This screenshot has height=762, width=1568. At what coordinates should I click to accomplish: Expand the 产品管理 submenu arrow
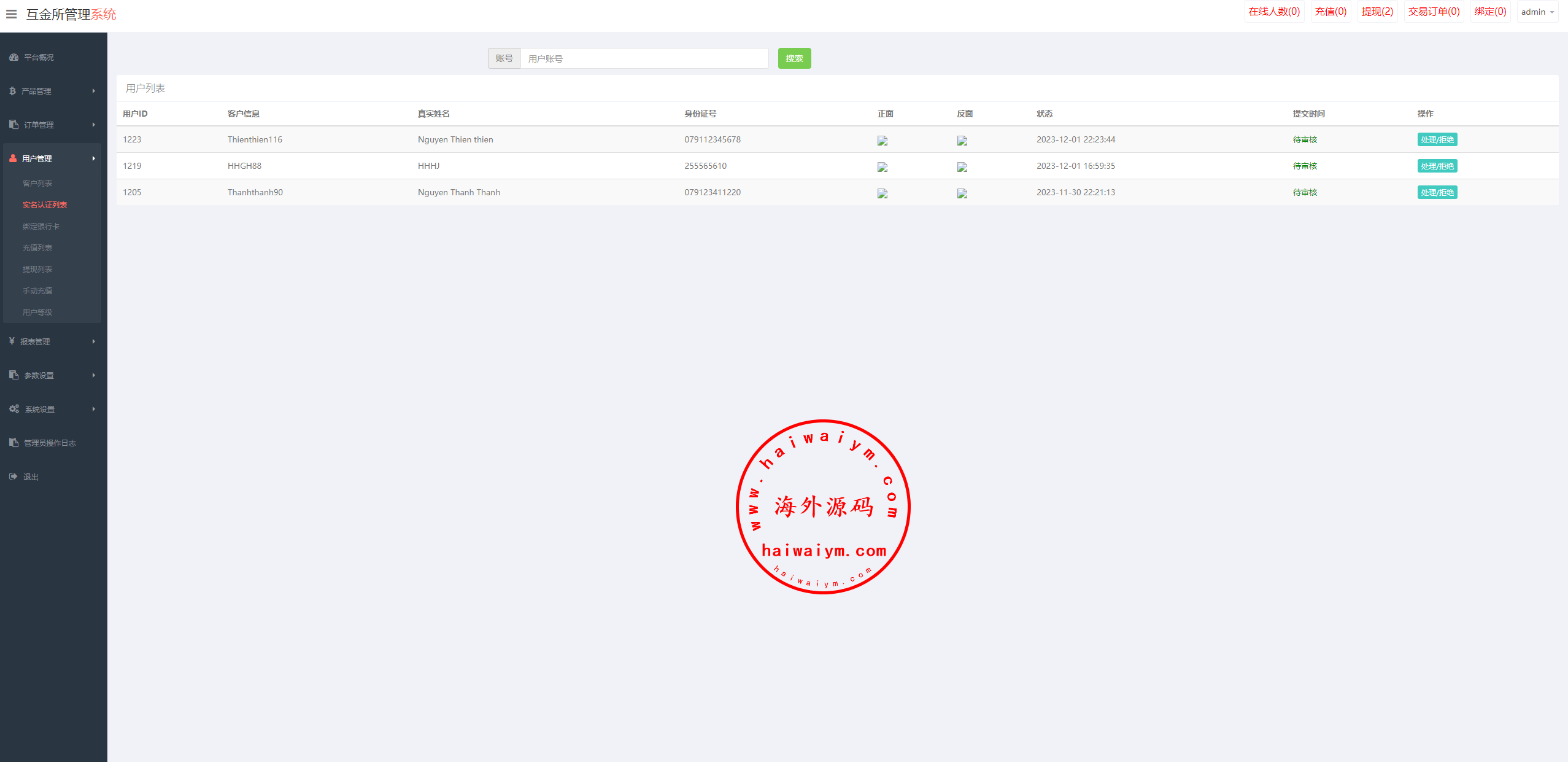tap(93, 91)
